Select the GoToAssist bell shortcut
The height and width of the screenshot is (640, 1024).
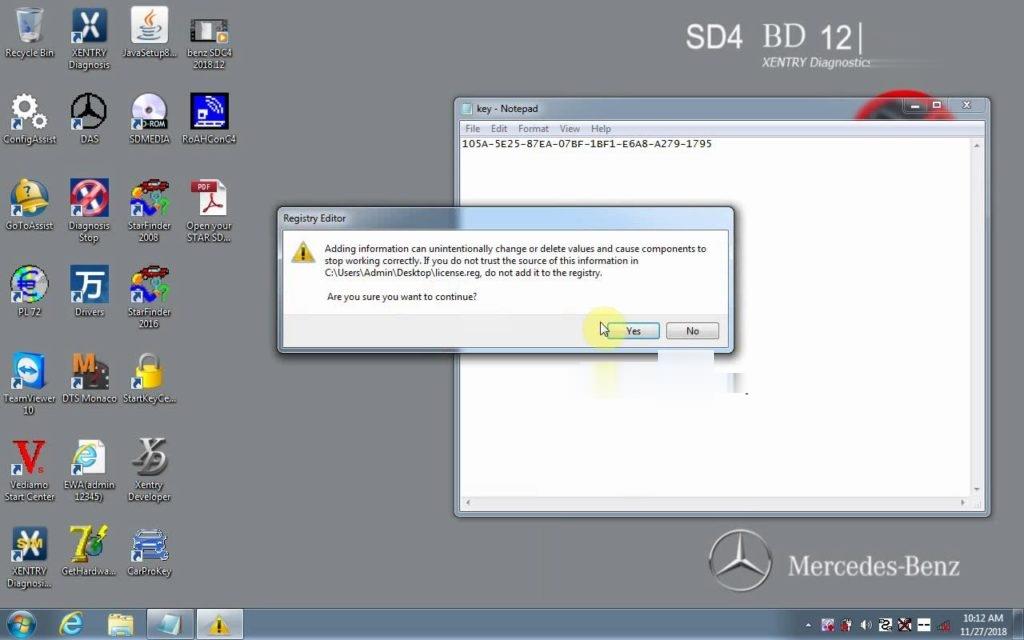[x=29, y=205]
